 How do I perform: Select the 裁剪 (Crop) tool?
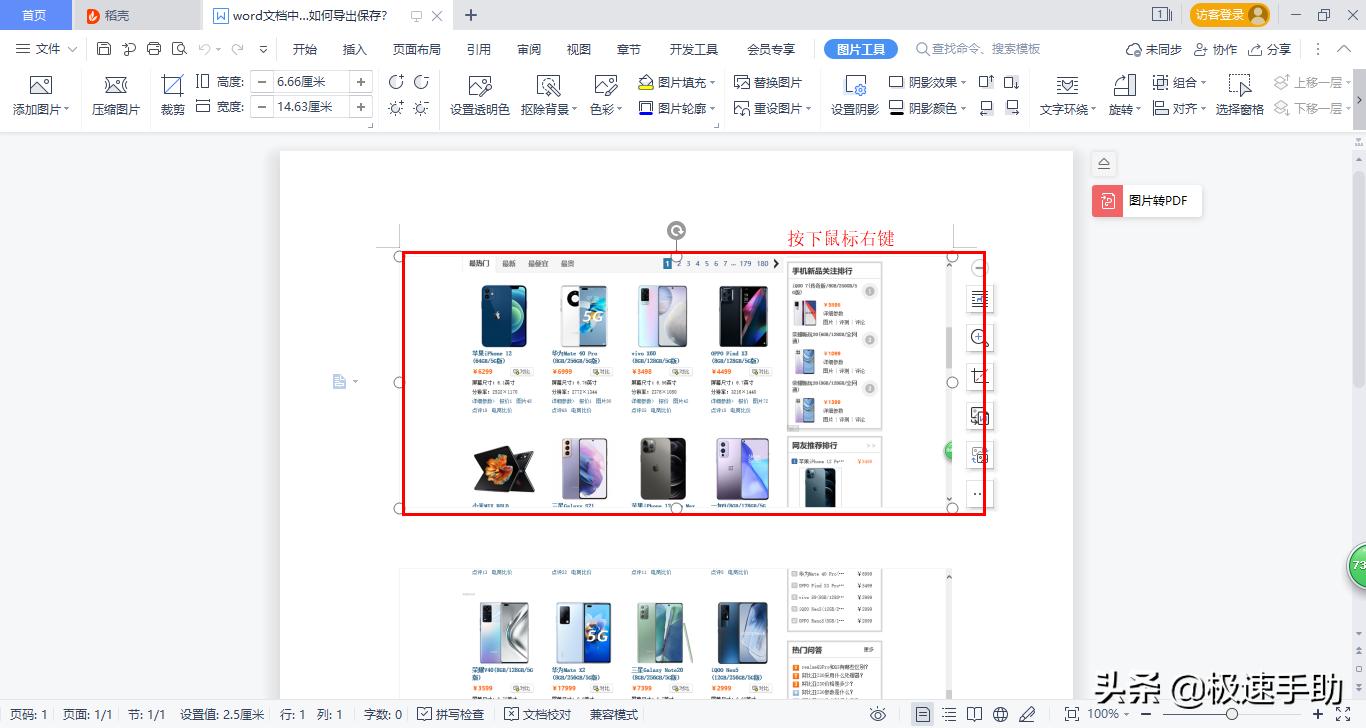[x=170, y=95]
